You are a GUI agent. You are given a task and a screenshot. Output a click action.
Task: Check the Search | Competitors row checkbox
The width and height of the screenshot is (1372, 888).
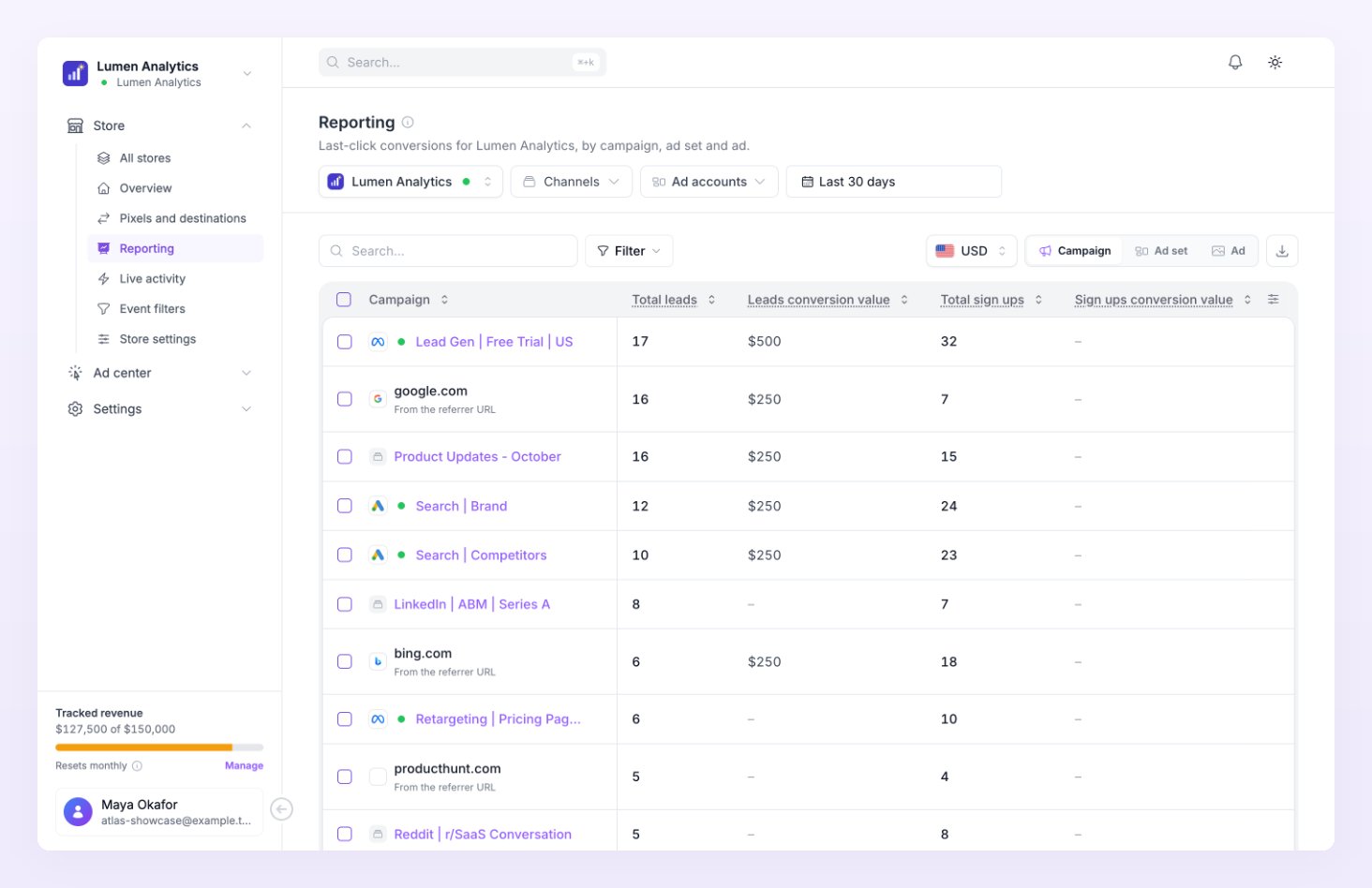click(345, 555)
